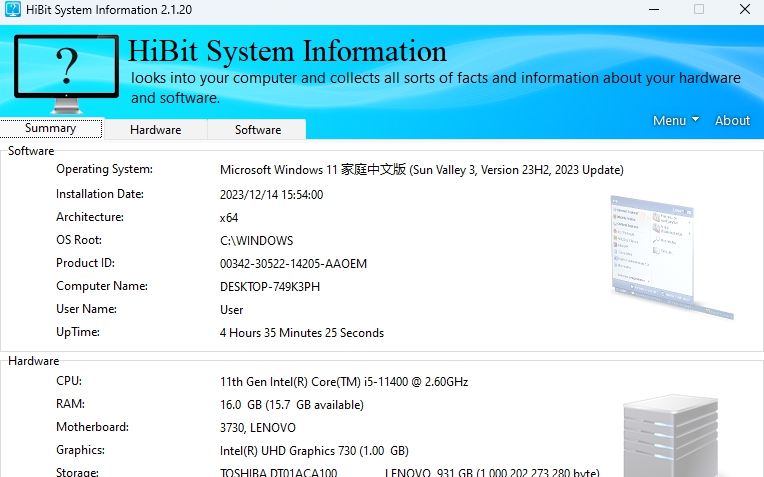The height and width of the screenshot is (477, 764).
Task: Switch to the Software tab
Action: pos(258,129)
